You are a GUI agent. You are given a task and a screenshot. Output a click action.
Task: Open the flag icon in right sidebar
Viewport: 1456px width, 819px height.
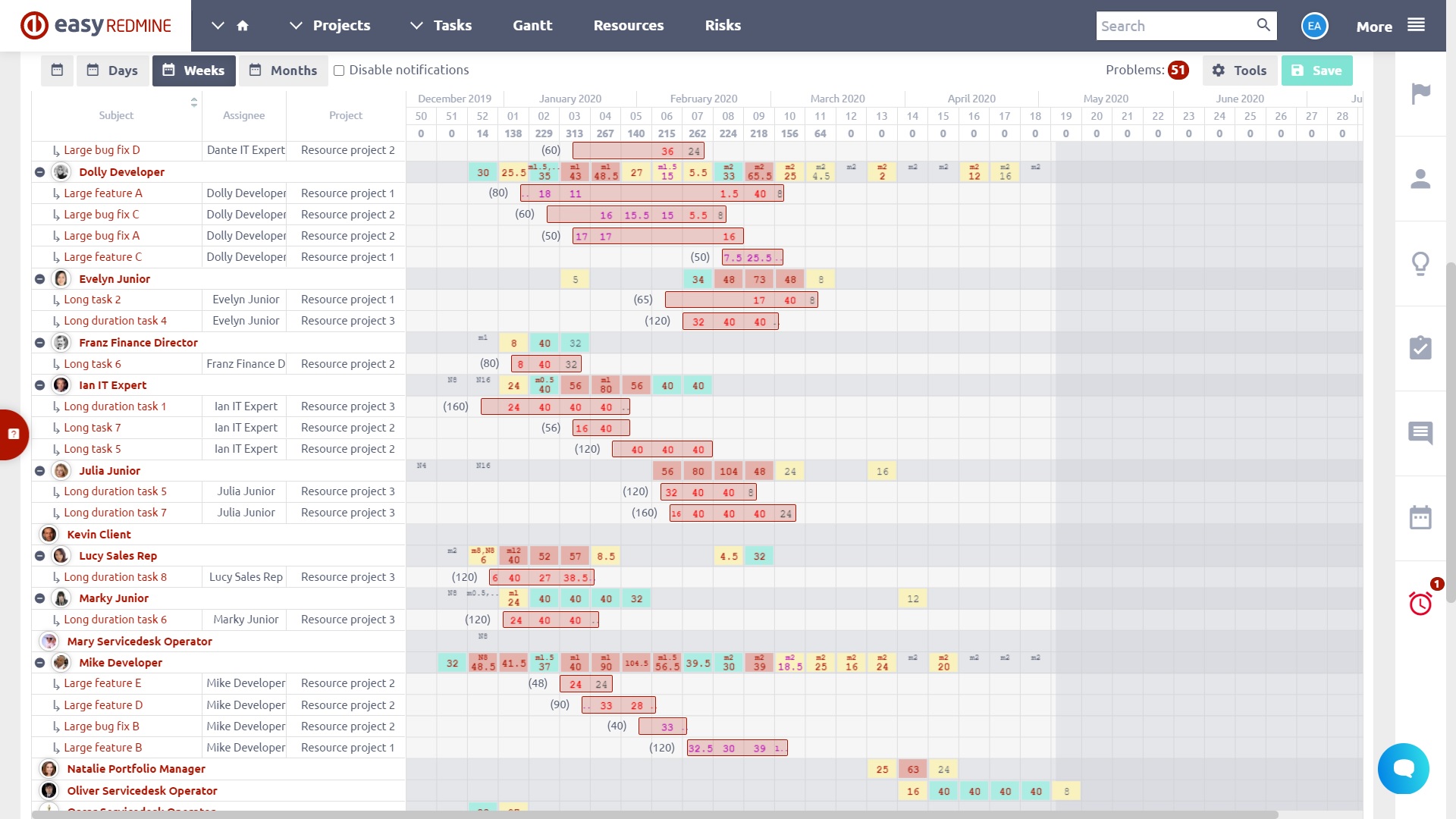(1420, 94)
